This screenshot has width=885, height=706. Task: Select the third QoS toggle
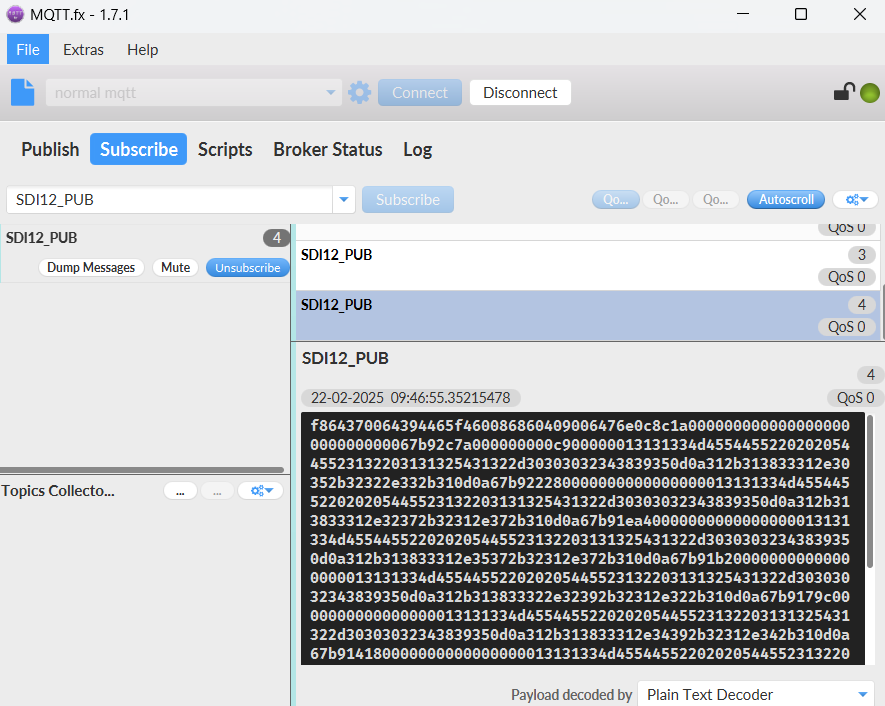point(715,199)
